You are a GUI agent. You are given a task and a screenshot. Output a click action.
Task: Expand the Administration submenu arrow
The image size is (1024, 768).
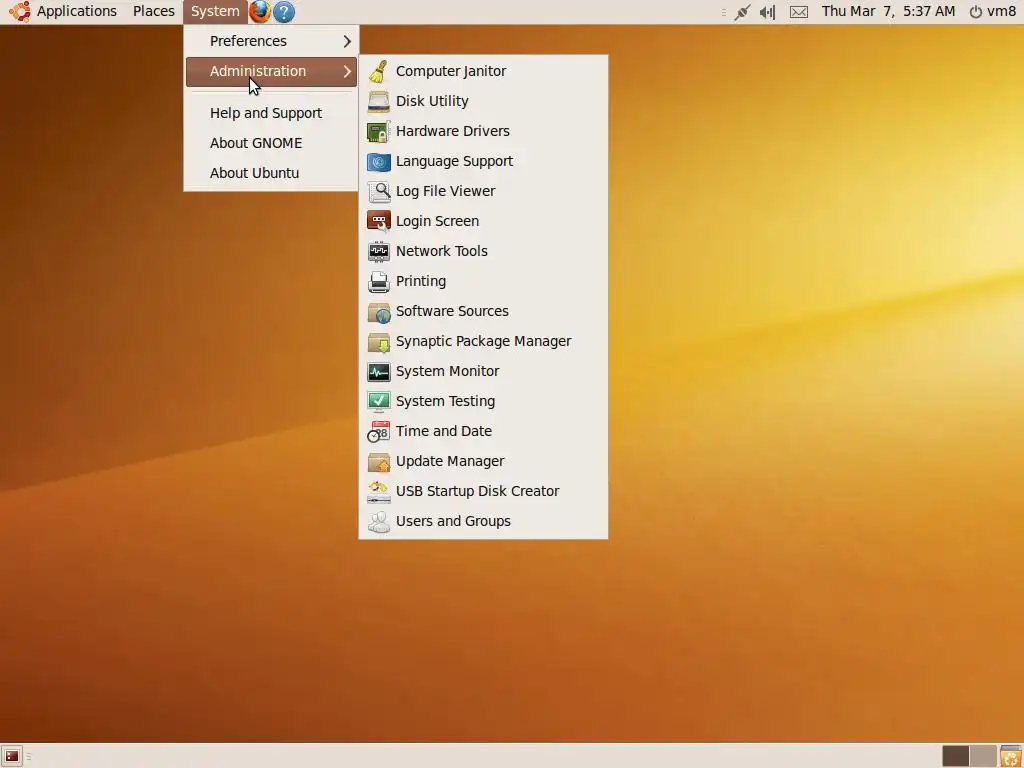pos(347,71)
